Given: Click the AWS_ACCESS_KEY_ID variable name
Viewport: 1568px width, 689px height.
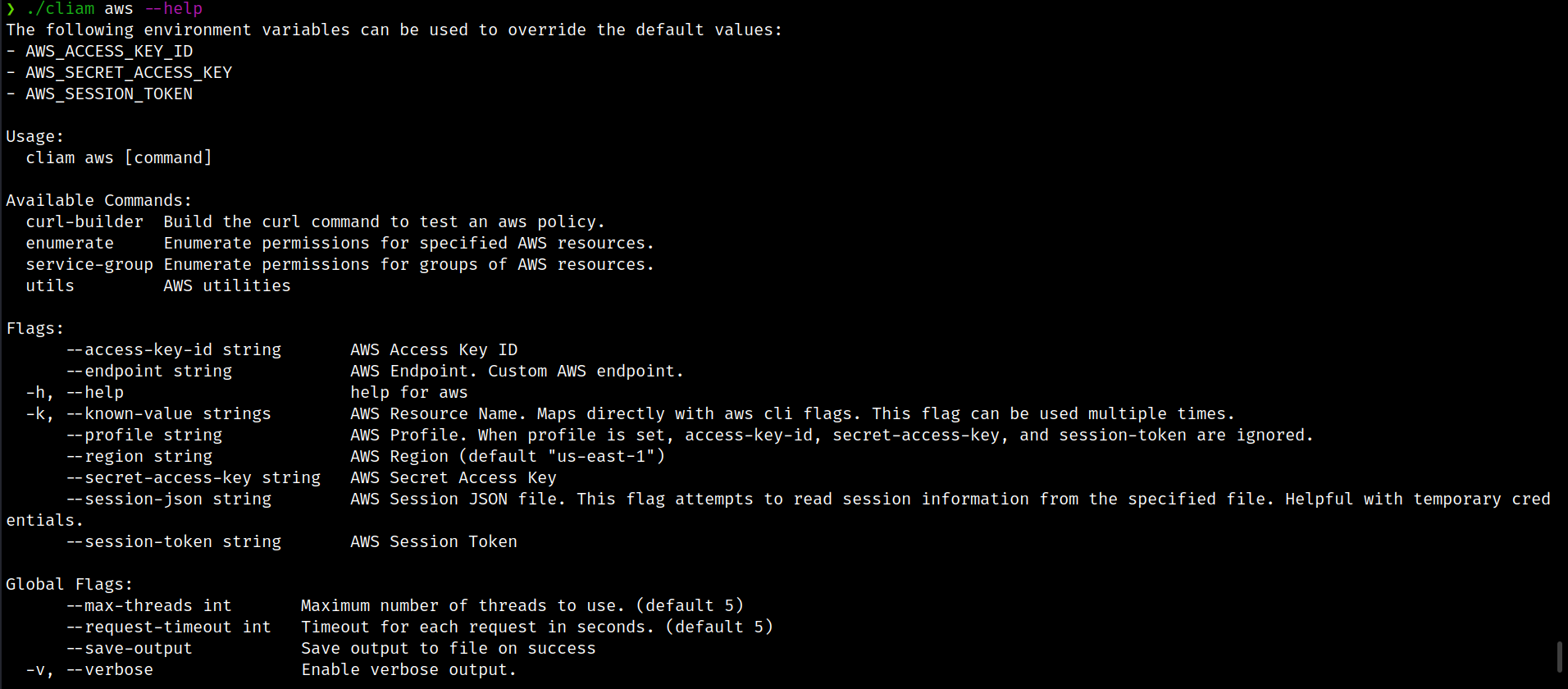Looking at the screenshot, I should click(x=109, y=52).
